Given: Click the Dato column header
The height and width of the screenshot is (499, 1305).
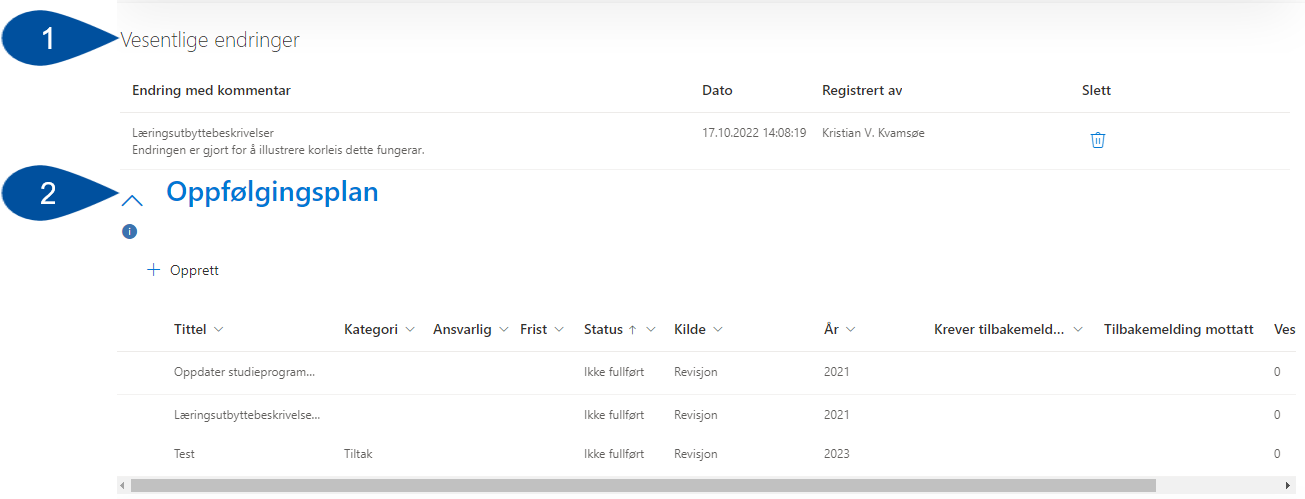Looking at the screenshot, I should (717, 91).
